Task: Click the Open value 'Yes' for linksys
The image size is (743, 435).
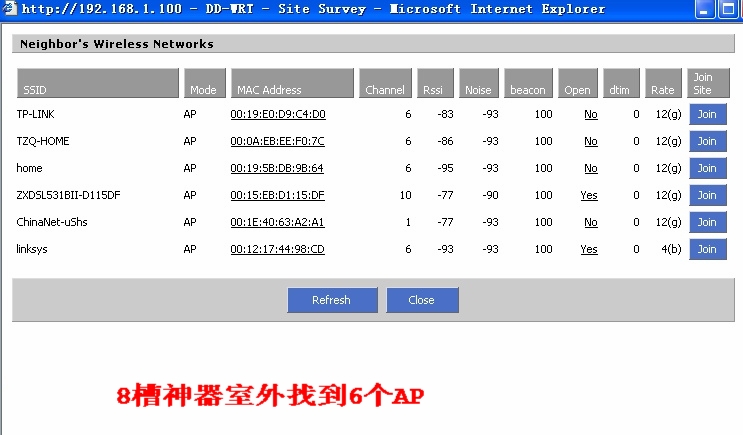Action: click(x=589, y=249)
